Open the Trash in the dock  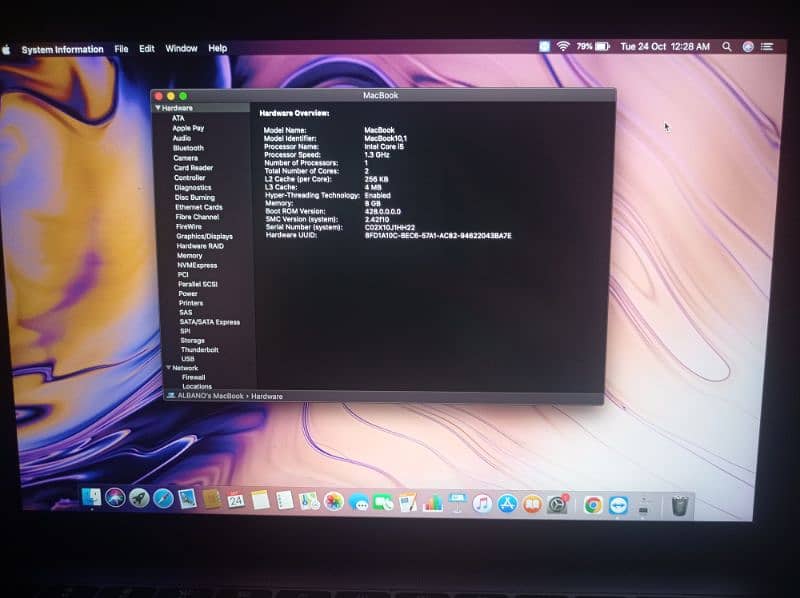(x=680, y=505)
